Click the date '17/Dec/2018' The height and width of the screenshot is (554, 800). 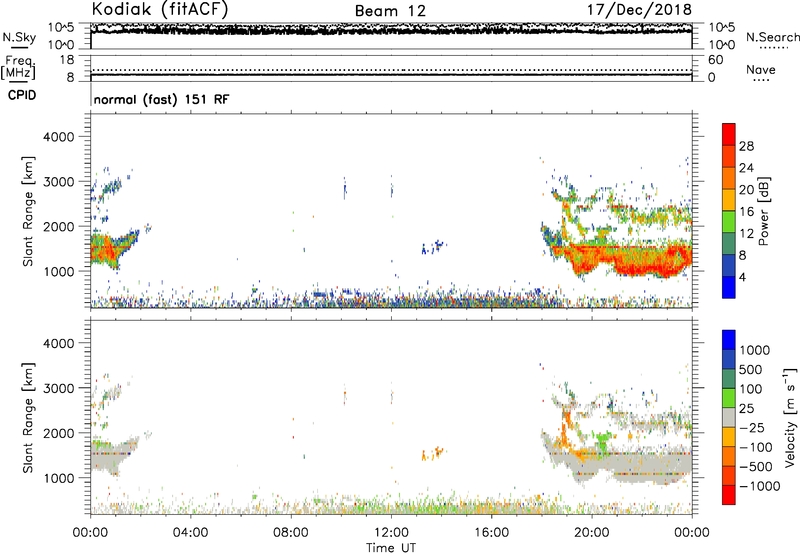click(x=639, y=9)
